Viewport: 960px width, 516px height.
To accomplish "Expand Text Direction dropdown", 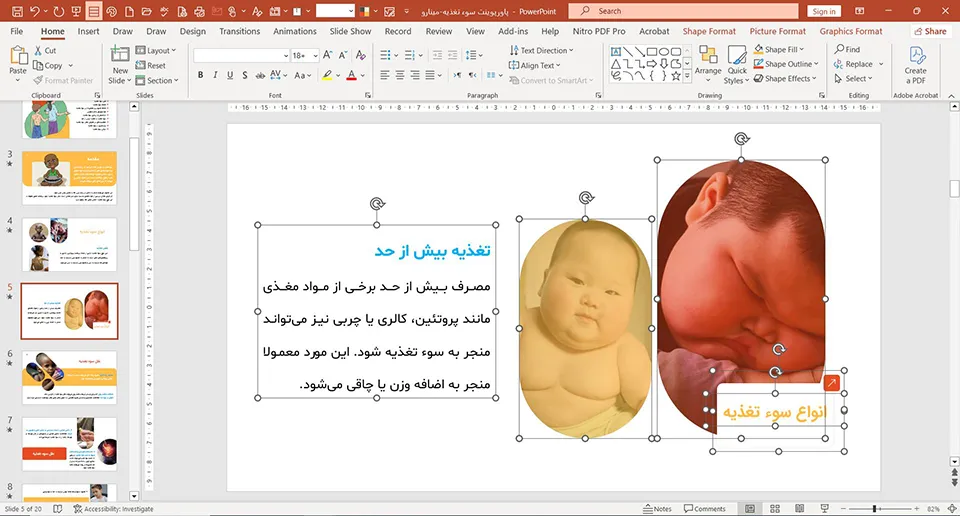I will point(541,50).
